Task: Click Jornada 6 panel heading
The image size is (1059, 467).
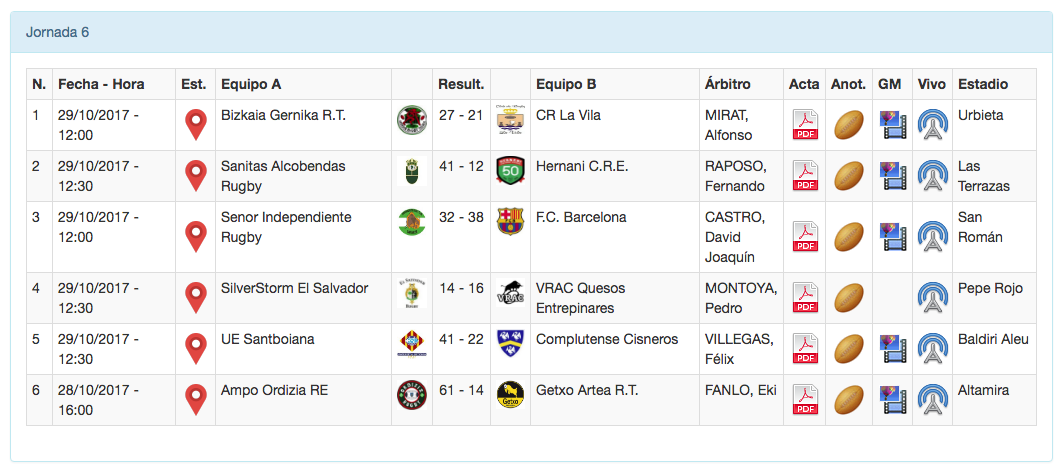Action: (x=58, y=32)
